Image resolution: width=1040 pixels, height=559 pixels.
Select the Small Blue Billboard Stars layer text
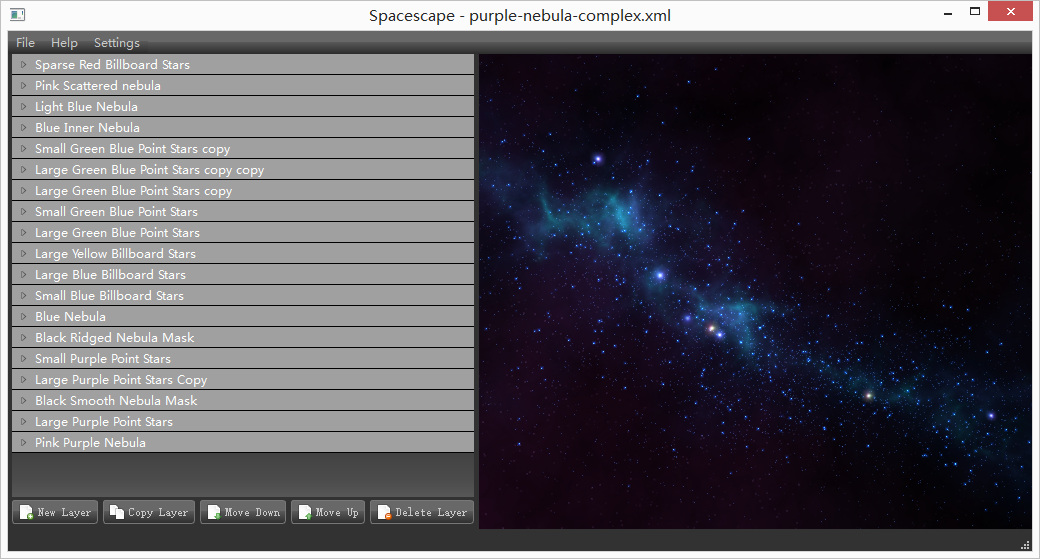point(109,296)
